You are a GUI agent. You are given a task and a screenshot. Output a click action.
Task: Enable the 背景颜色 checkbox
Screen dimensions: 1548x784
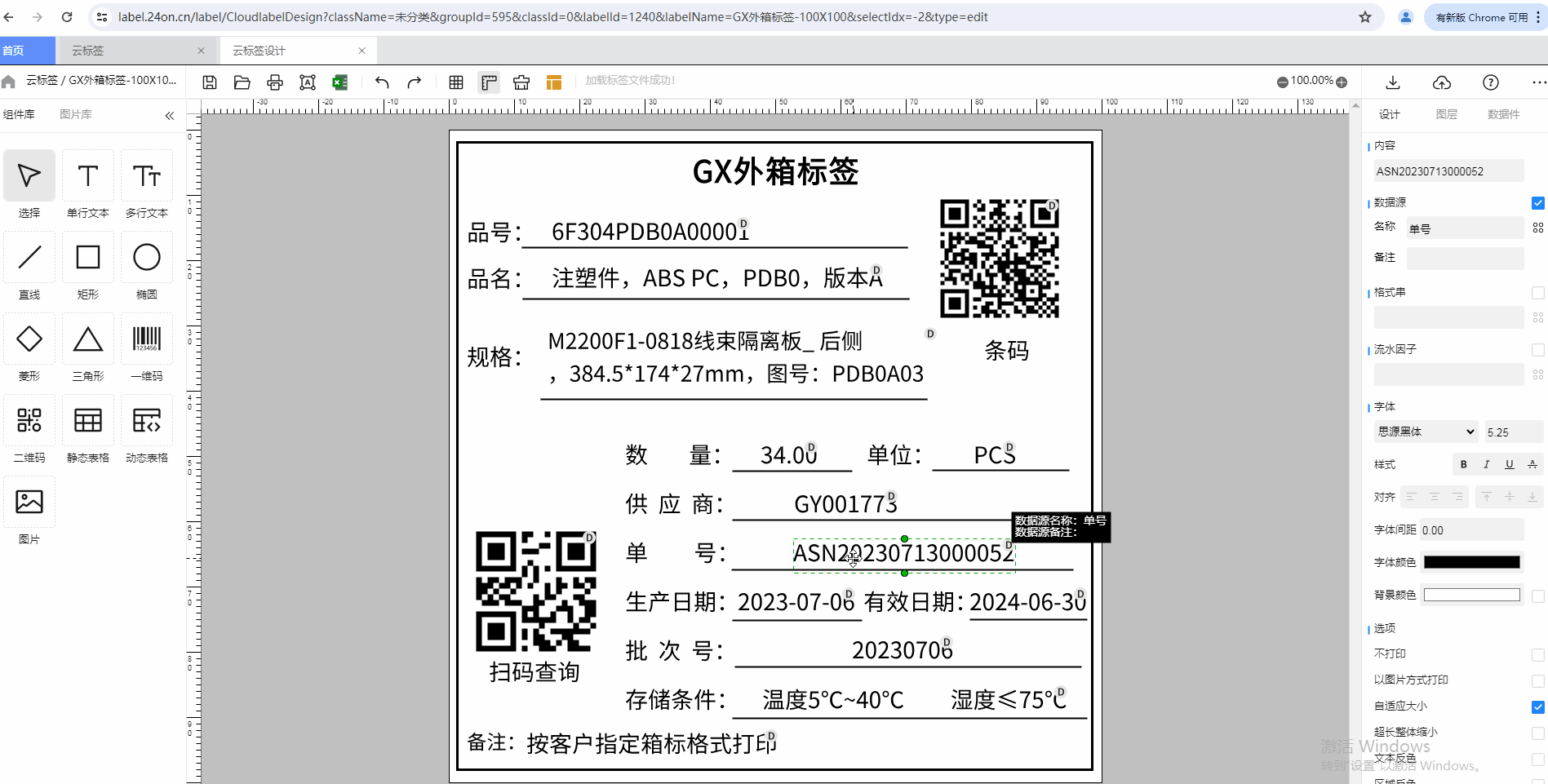tap(1538, 596)
